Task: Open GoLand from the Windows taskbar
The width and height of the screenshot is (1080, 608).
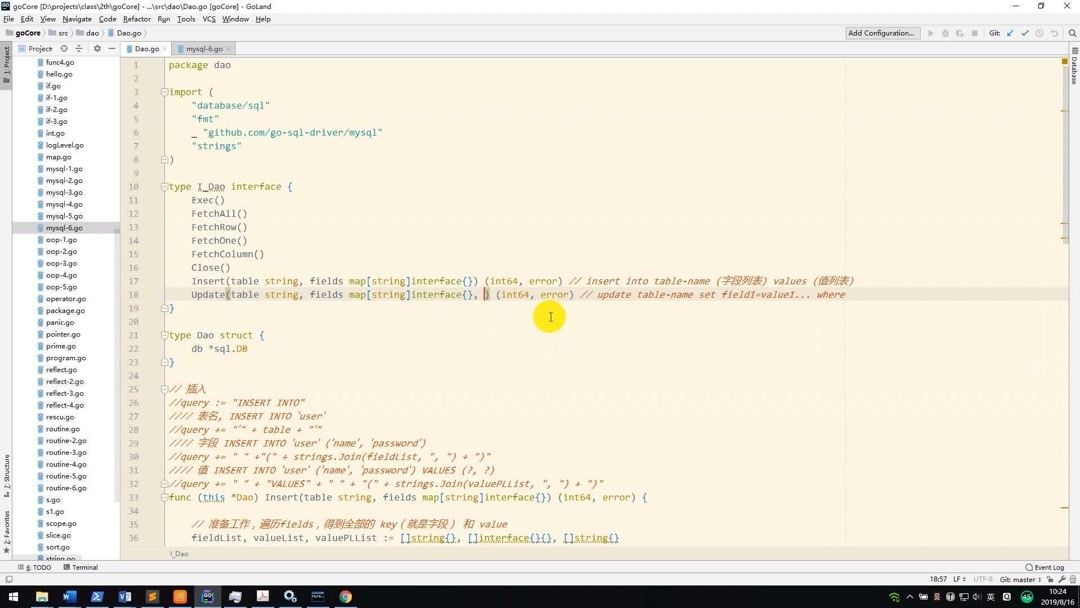Action: [207, 597]
